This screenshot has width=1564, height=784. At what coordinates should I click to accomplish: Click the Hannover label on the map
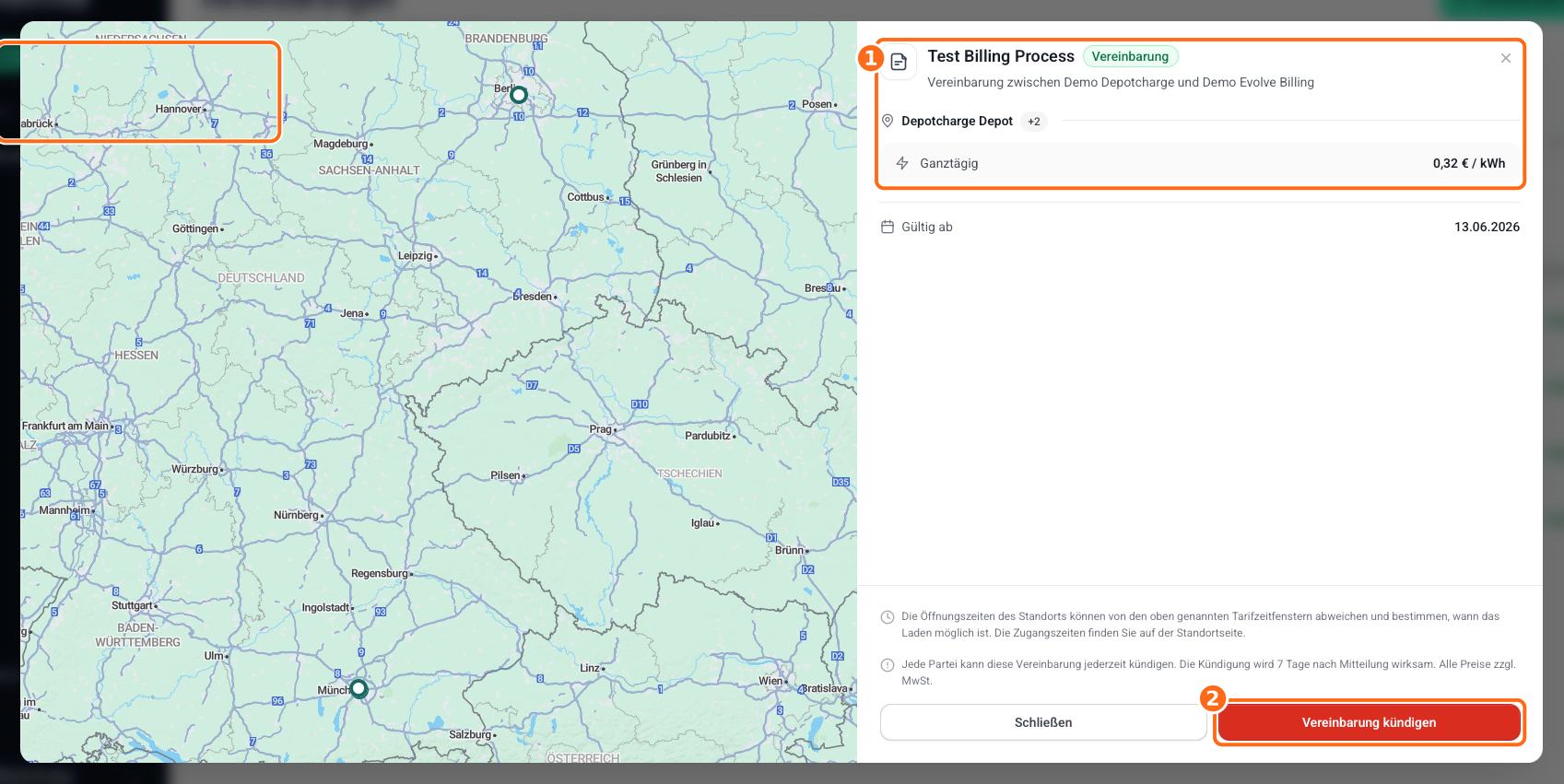pos(179,109)
